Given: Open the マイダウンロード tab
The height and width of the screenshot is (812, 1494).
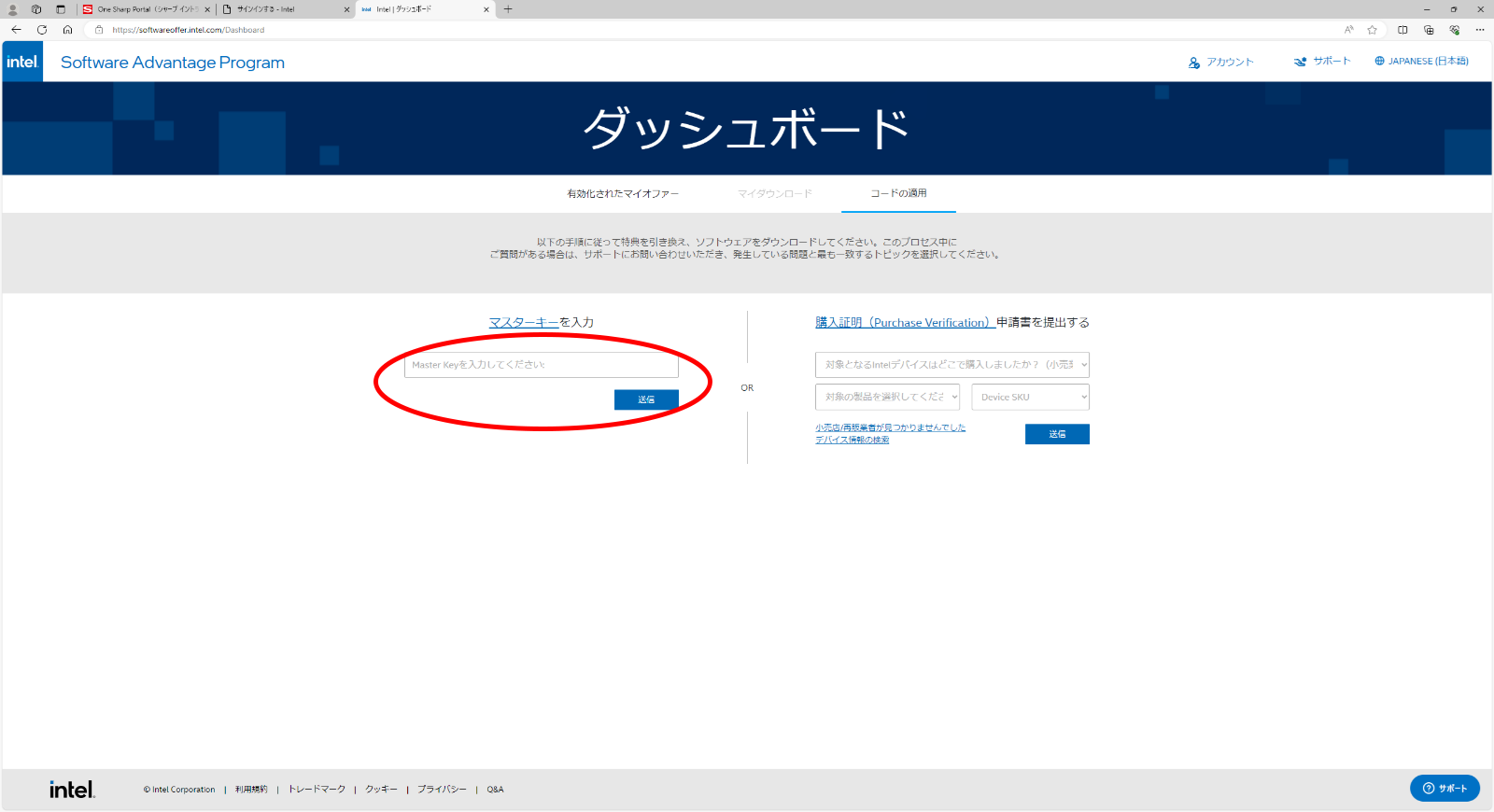Looking at the screenshot, I should point(775,194).
